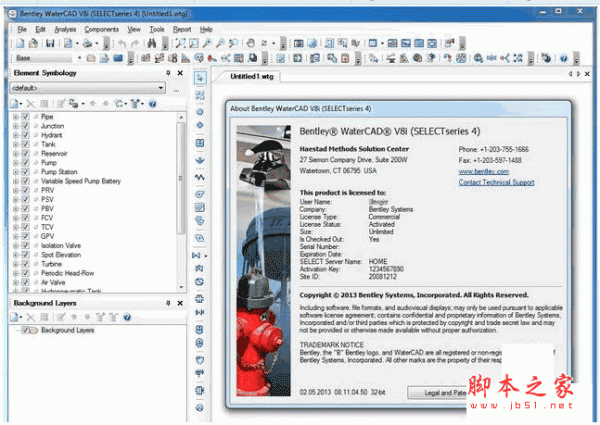Image resolution: width=600 pixels, height=425 pixels.
Task: Click the Print icon
Action: click(87, 43)
